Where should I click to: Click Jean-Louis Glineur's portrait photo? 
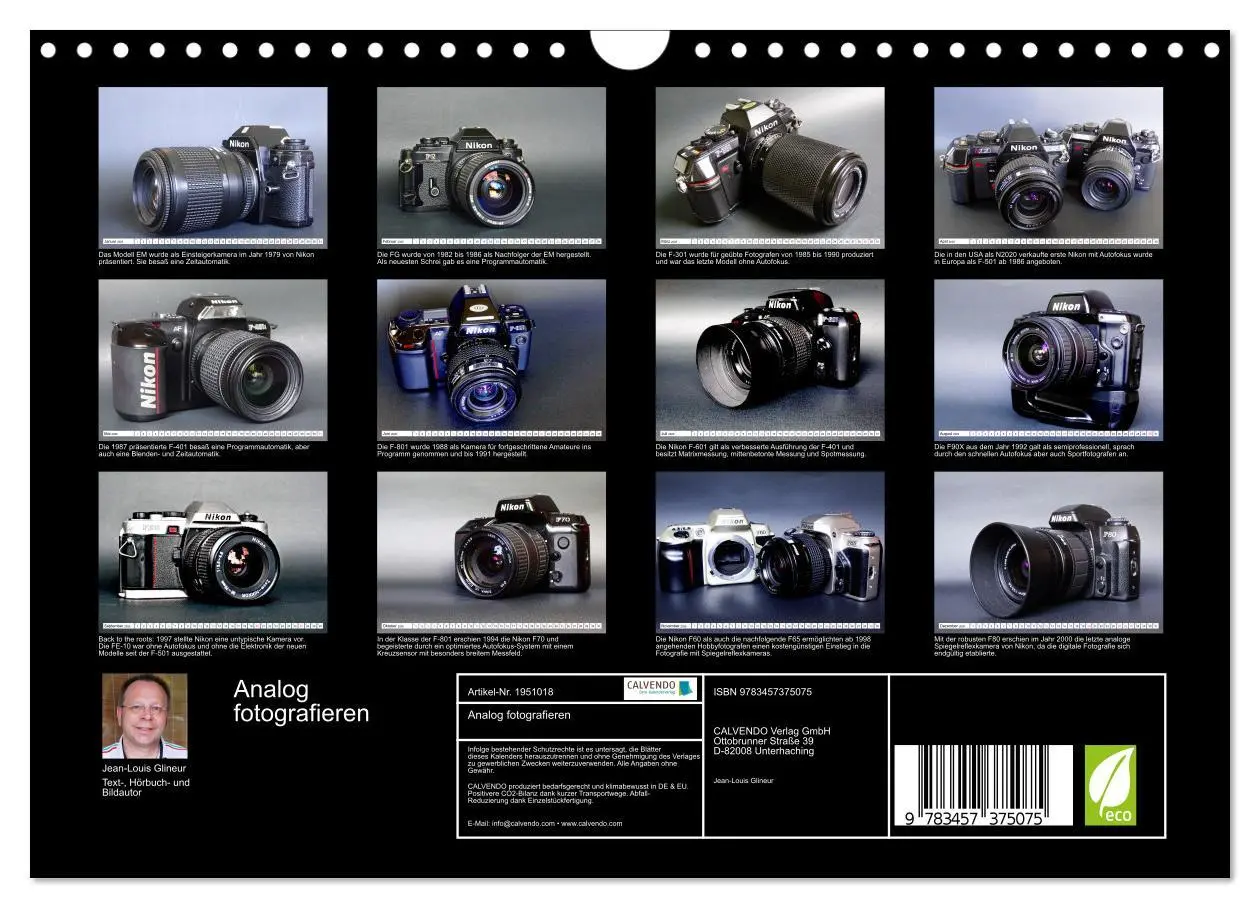tap(144, 716)
